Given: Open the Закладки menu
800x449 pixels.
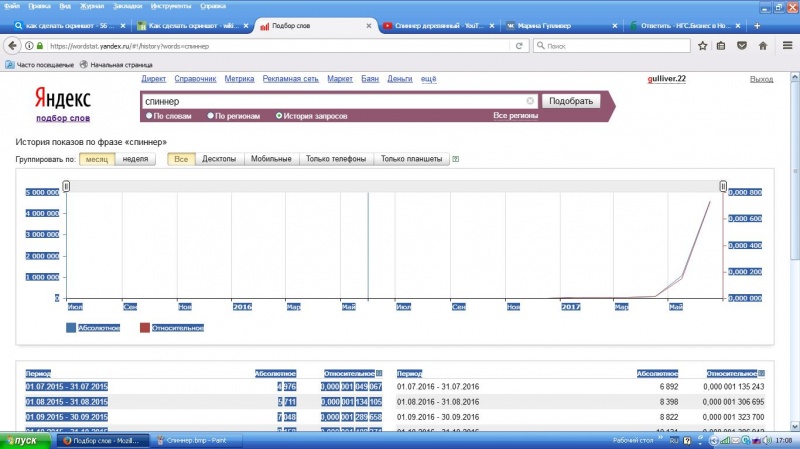Looking at the screenshot, I should point(128,6).
